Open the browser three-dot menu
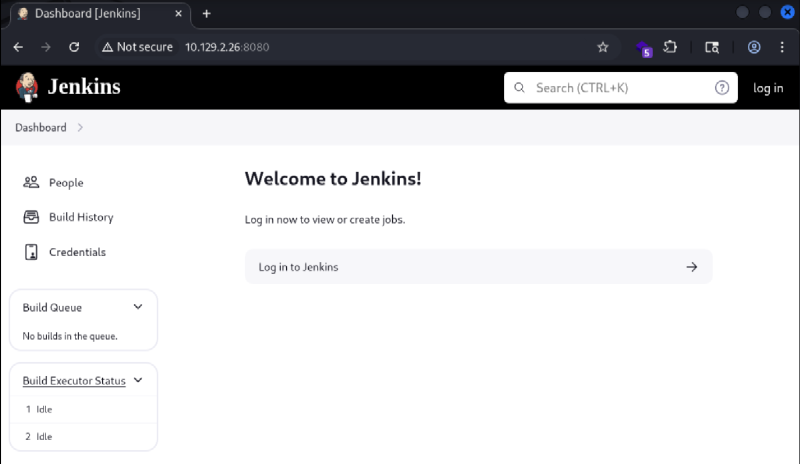Viewport: 800px width, 464px height. pyautogui.click(x=782, y=47)
